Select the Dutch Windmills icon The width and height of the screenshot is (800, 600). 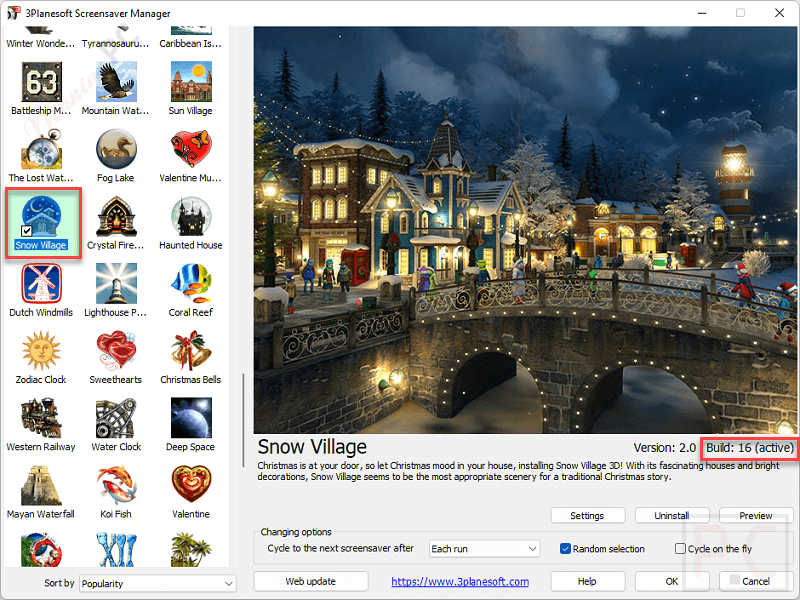click(x=41, y=283)
